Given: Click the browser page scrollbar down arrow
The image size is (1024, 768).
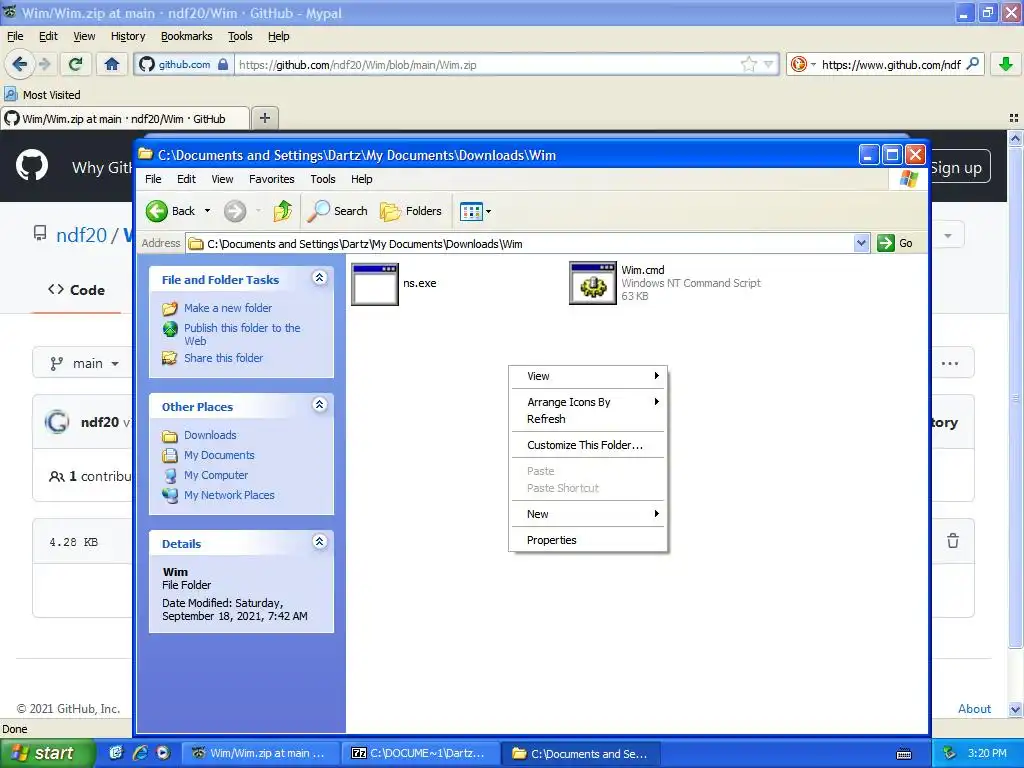Looking at the screenshot, I should click(1015, 709).
